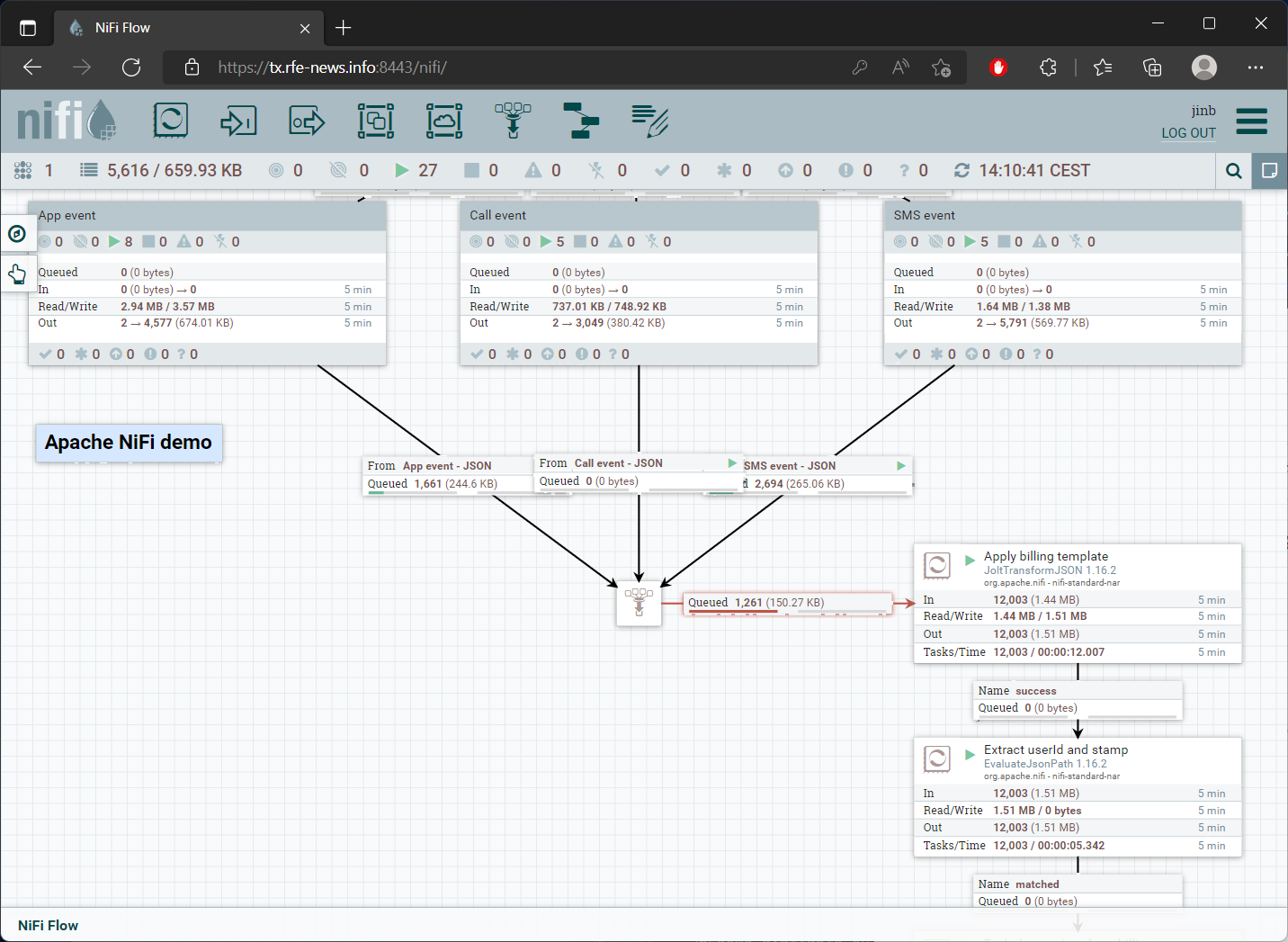Click the App event Read/Write value

168,307
